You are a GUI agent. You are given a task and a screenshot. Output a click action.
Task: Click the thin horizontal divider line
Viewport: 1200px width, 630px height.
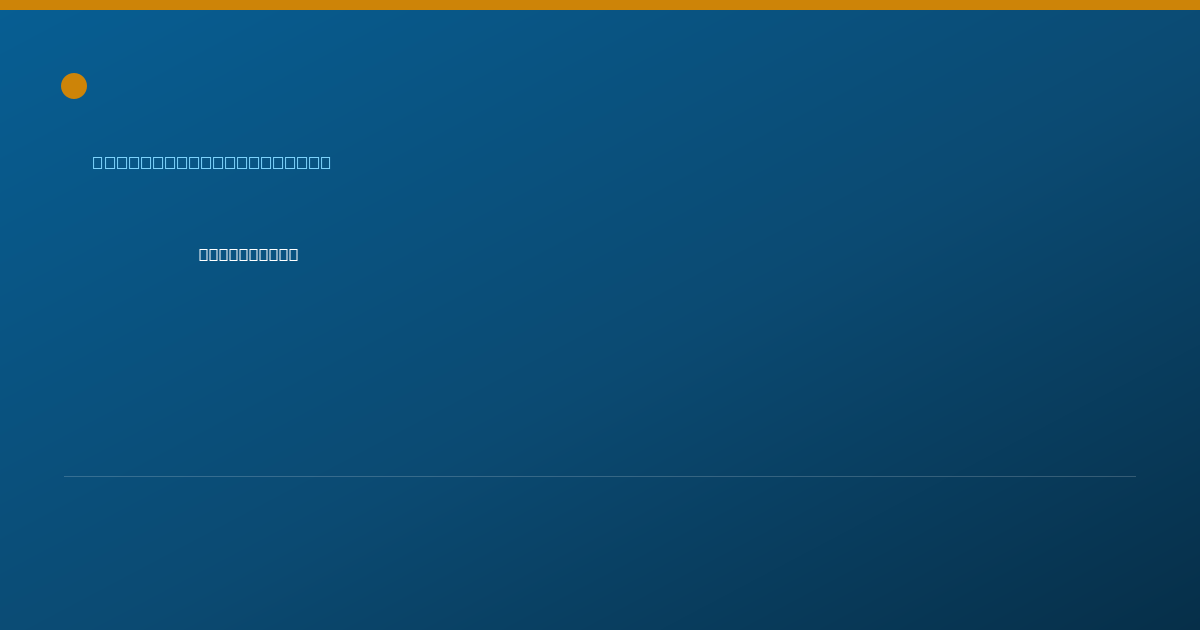click(x=600, y=476)
